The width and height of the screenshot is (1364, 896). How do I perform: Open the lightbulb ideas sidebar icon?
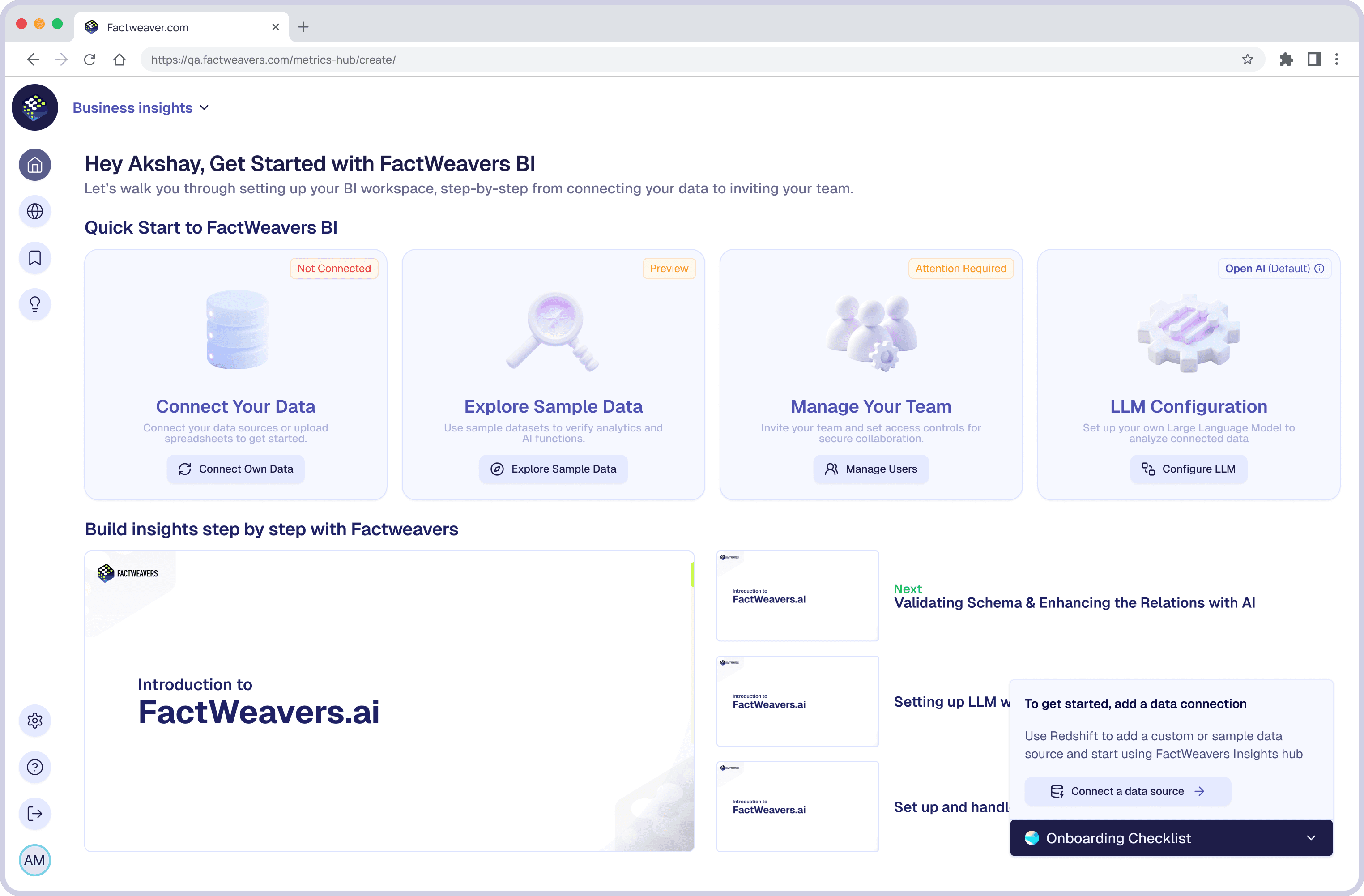35,304
